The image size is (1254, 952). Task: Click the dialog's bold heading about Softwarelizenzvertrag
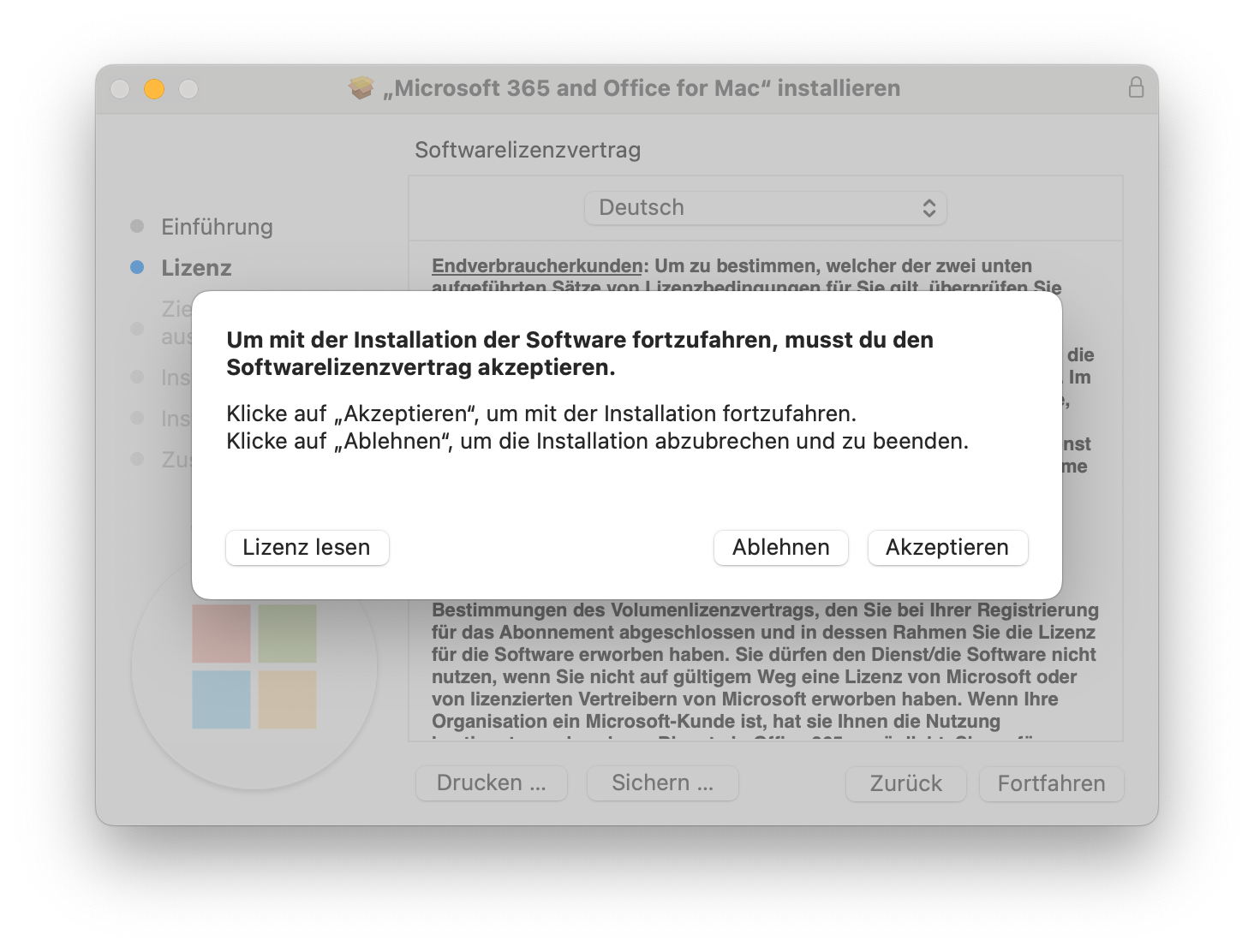(x=580, y=354)
